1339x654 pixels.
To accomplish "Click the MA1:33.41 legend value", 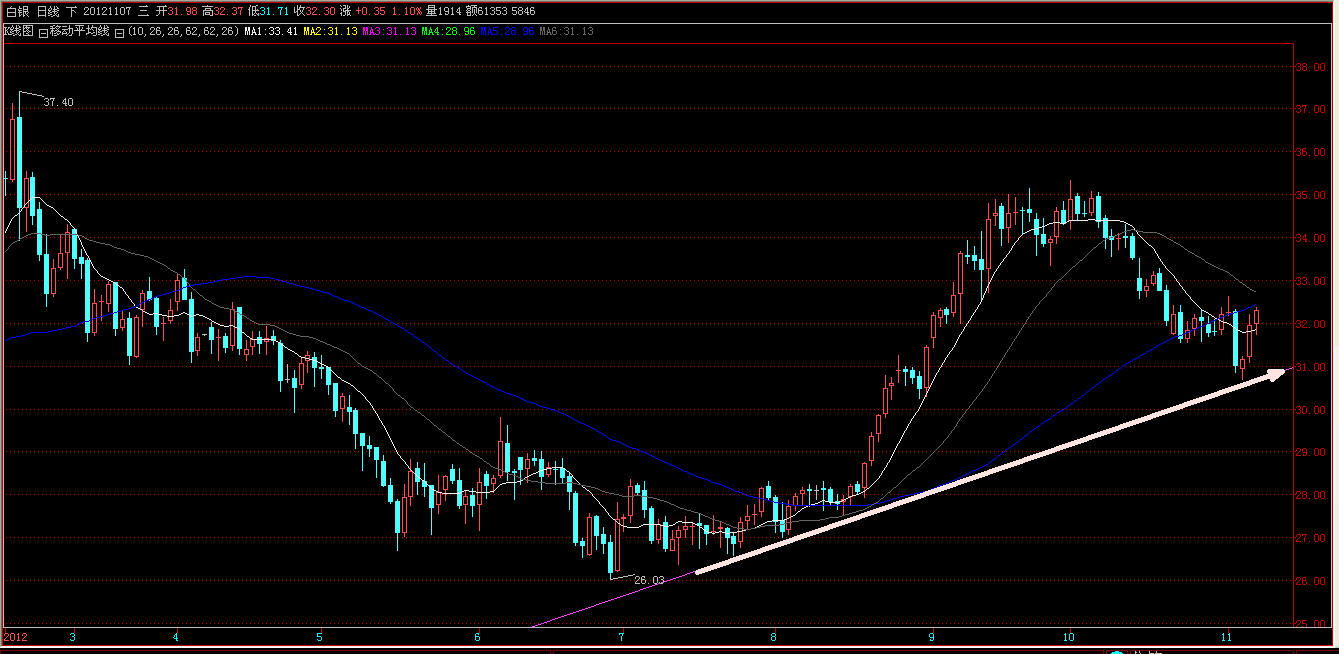I will click(x=271, y=32).
